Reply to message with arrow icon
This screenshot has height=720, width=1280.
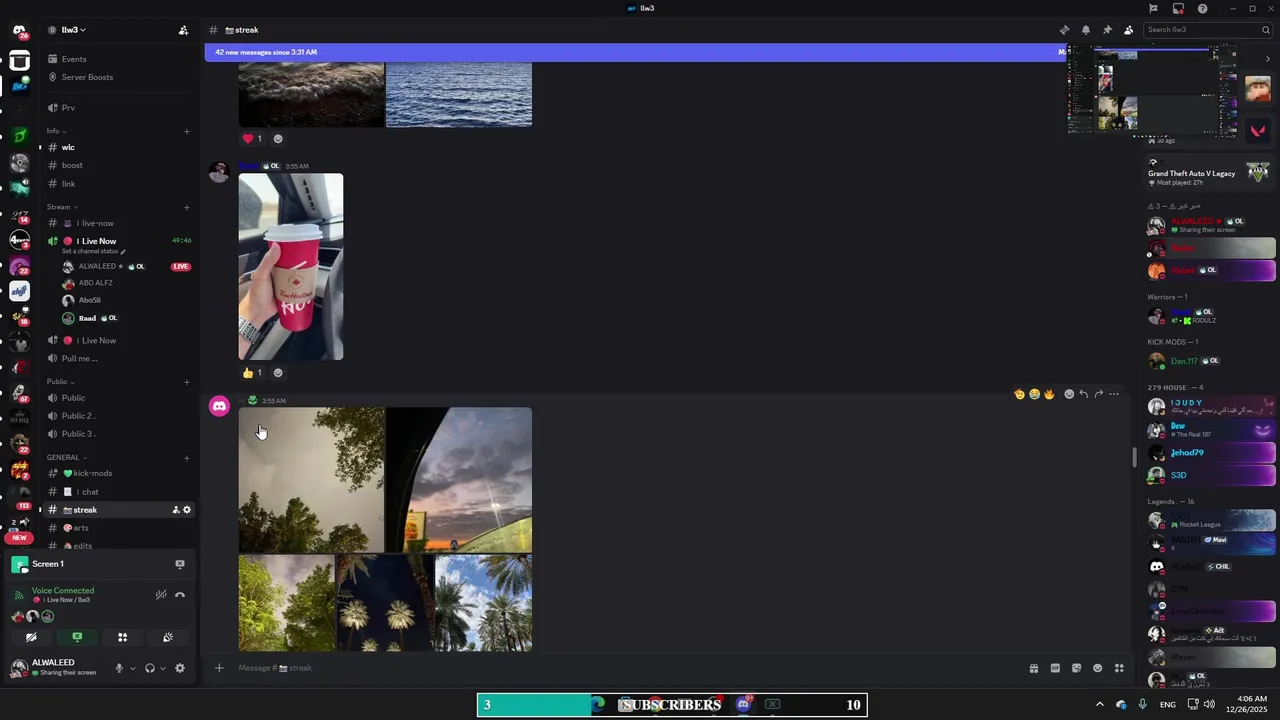tap(1083, 394)
